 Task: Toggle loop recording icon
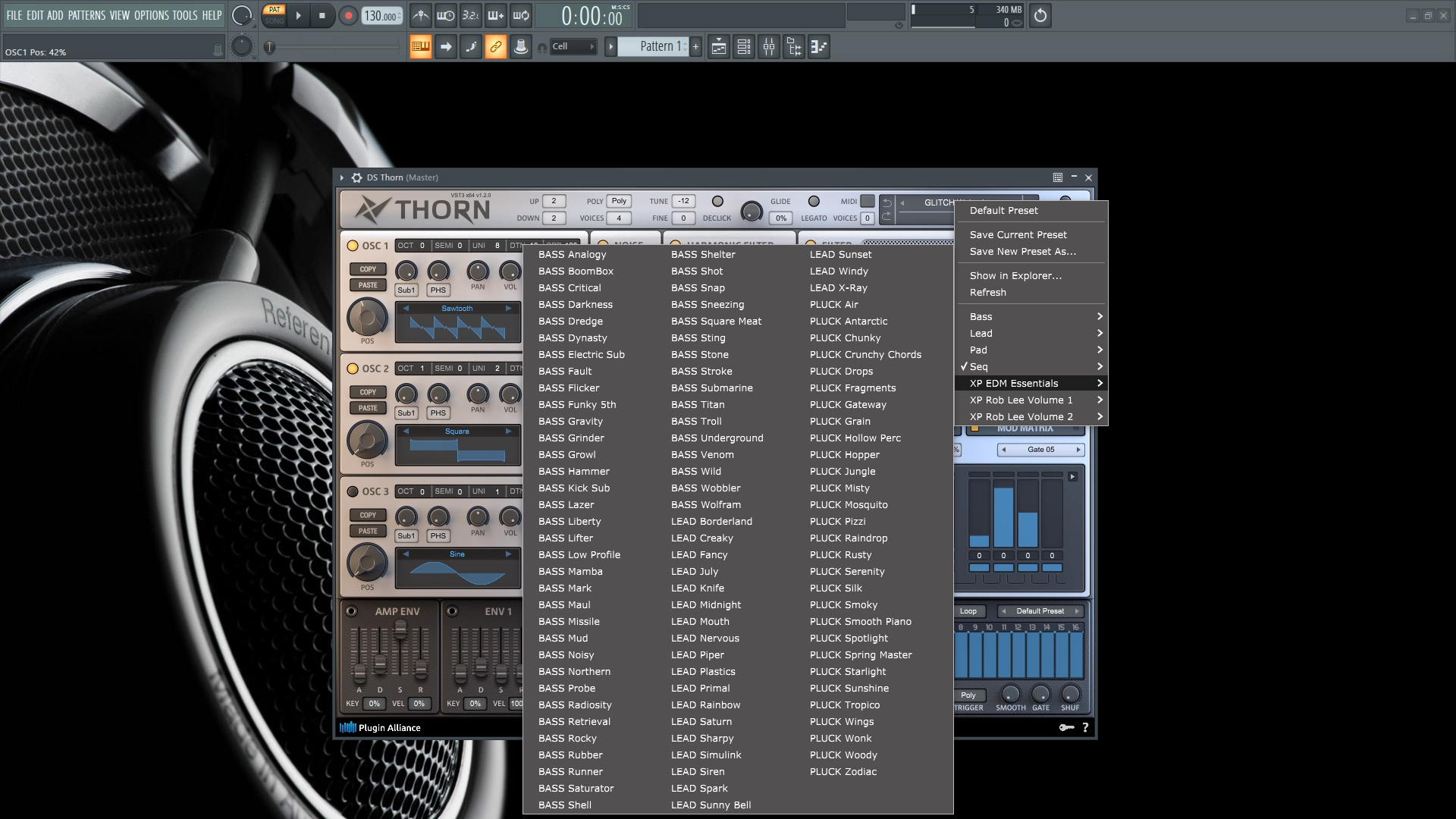521,15
